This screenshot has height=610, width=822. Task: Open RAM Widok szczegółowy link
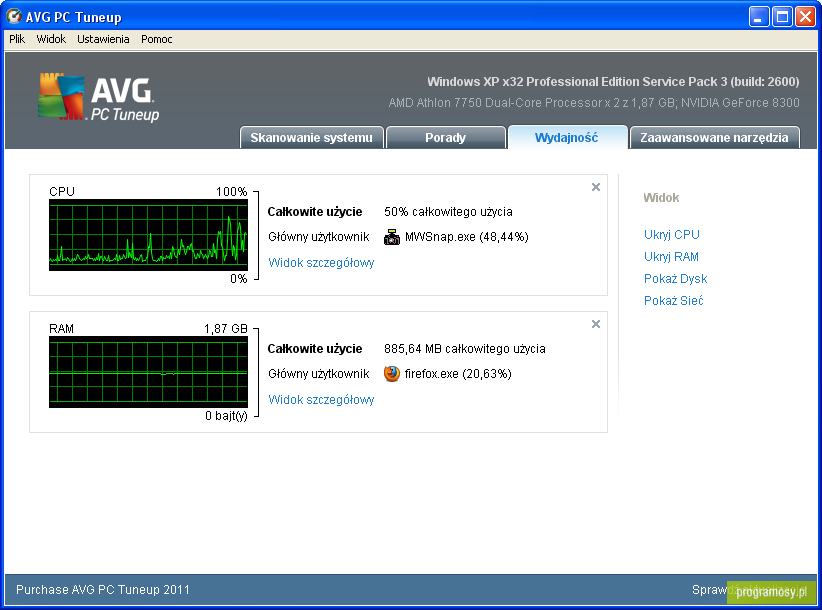click(321, 399)
